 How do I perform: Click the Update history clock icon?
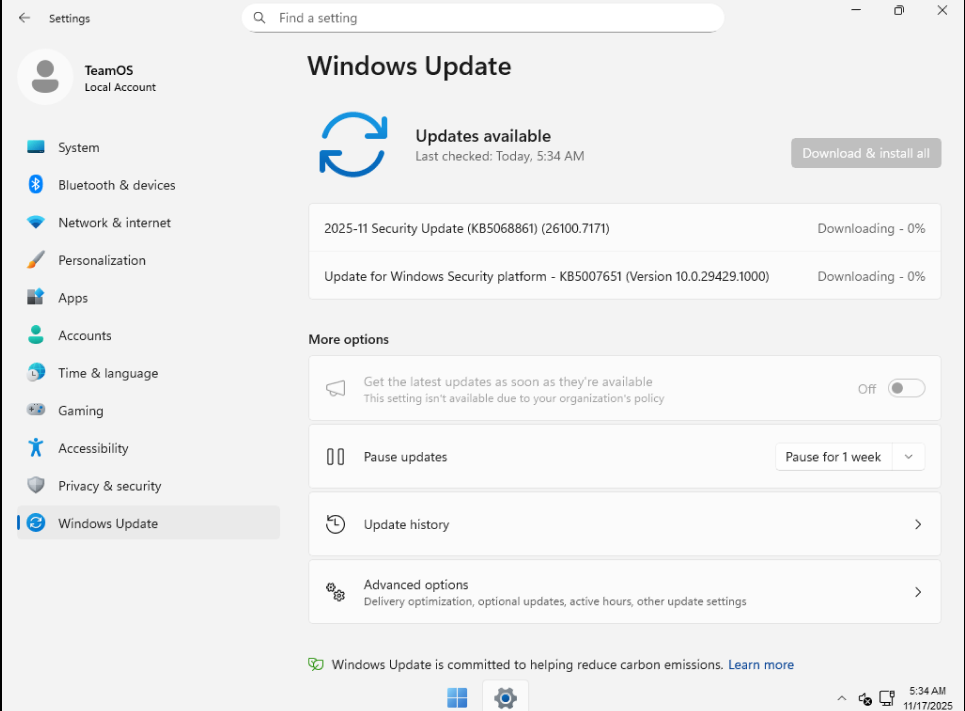coord(335,524)
